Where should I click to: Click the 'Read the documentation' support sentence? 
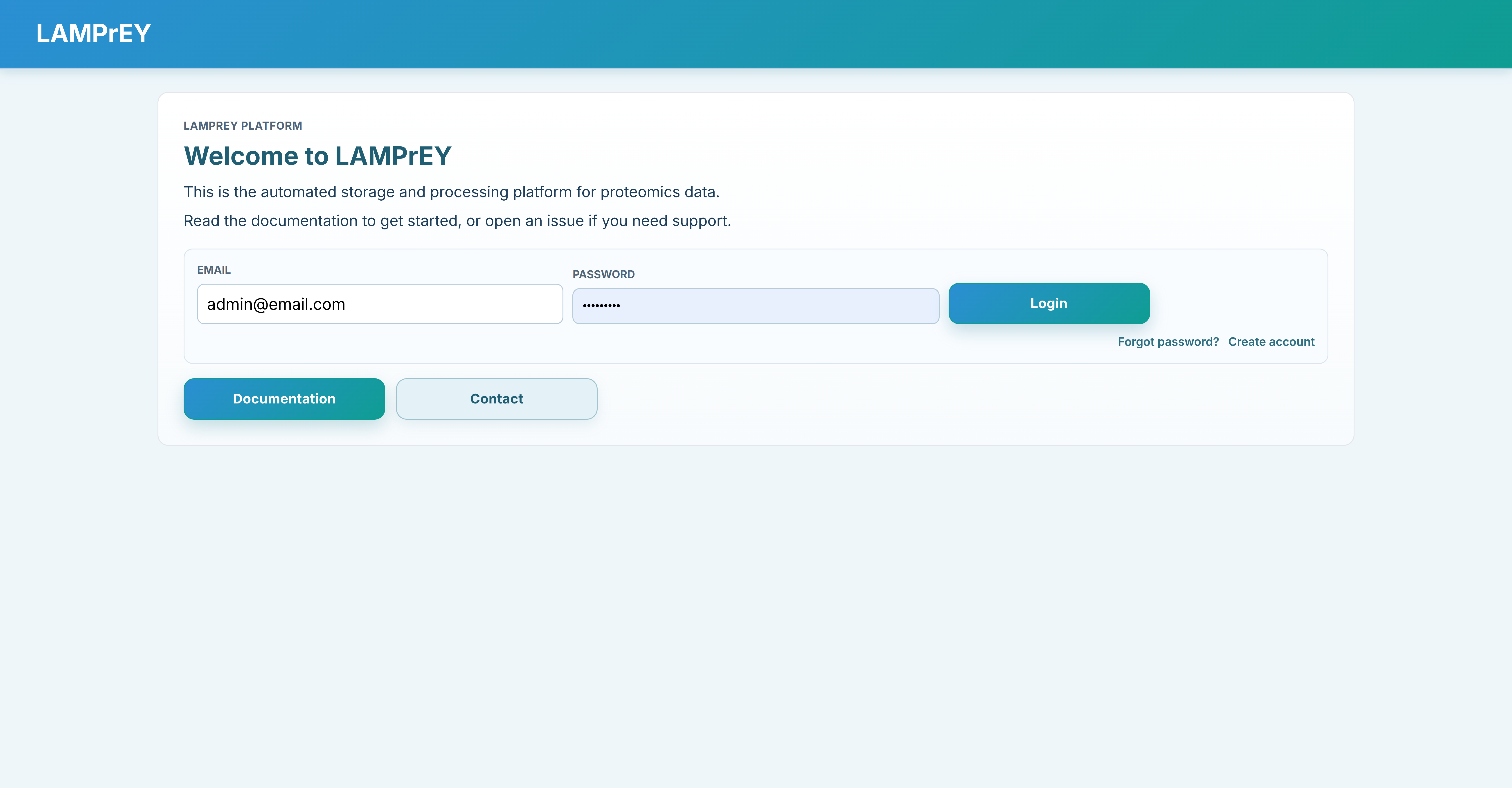(x=457, y=221)
